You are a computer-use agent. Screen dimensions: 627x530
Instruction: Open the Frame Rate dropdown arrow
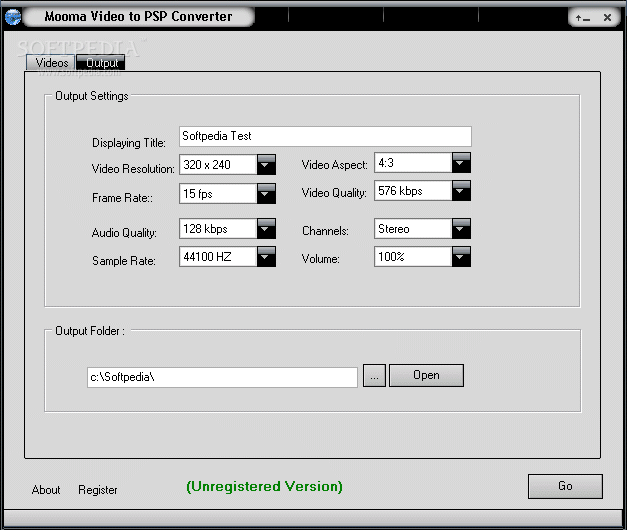tap(266, 194)
